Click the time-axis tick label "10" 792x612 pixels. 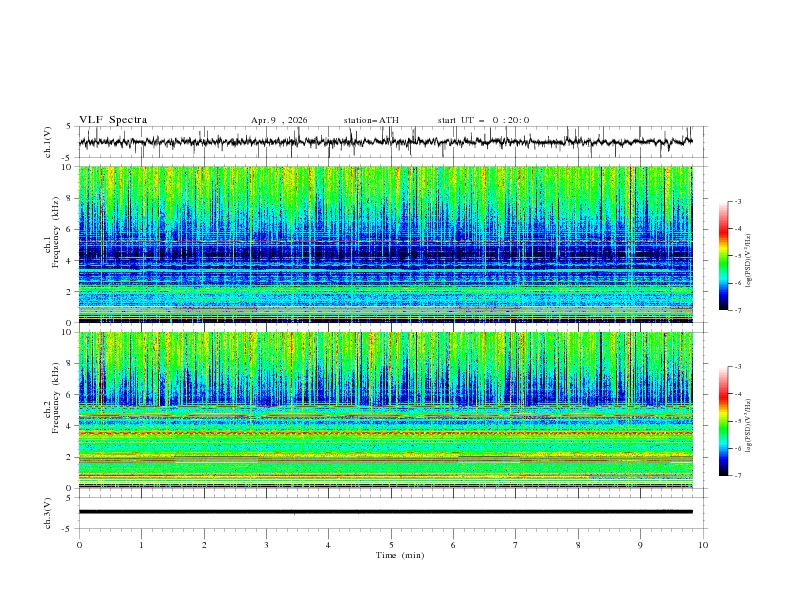click(x=703, y=545)
